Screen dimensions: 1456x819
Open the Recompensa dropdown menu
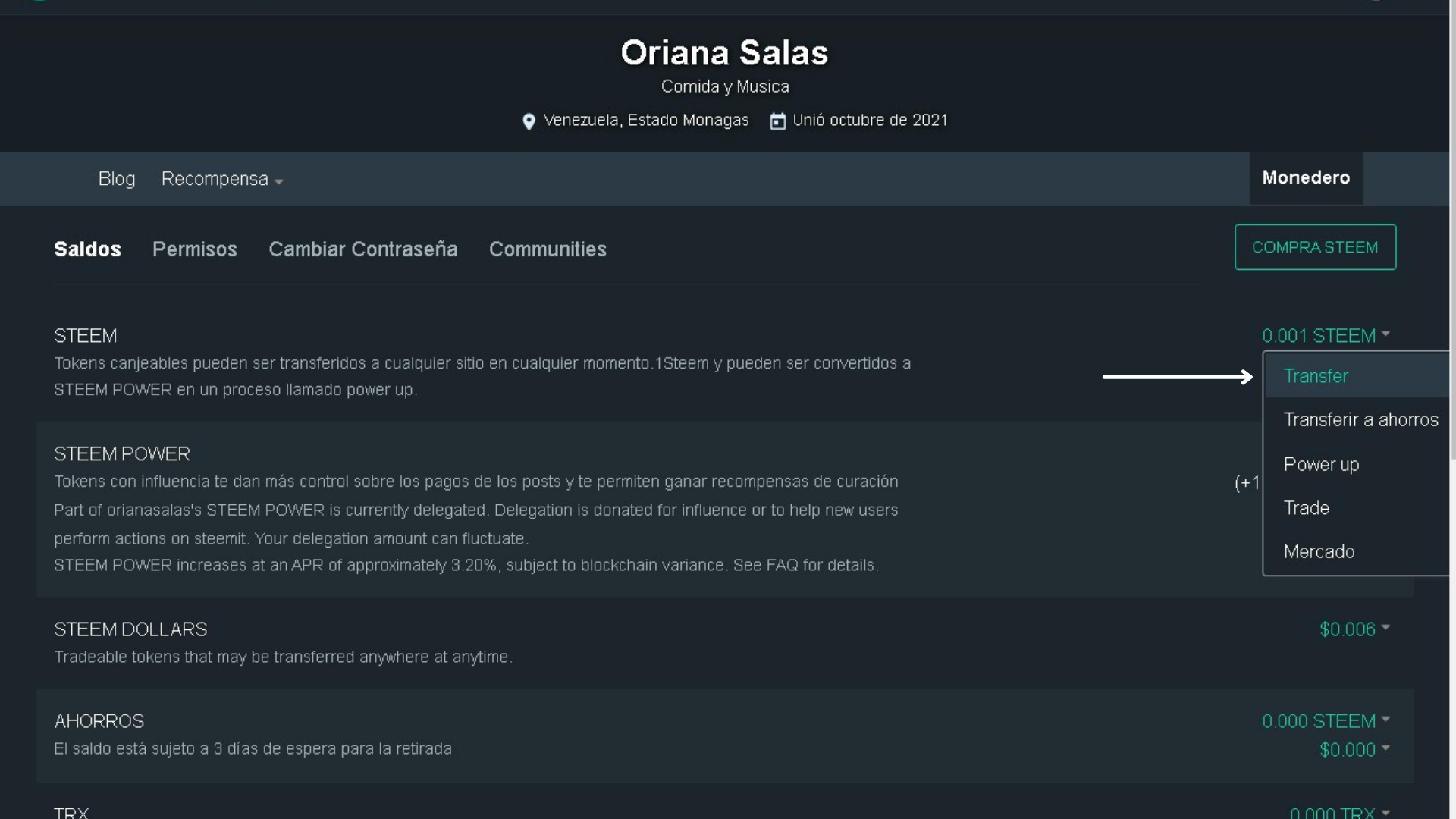(221, 180)
